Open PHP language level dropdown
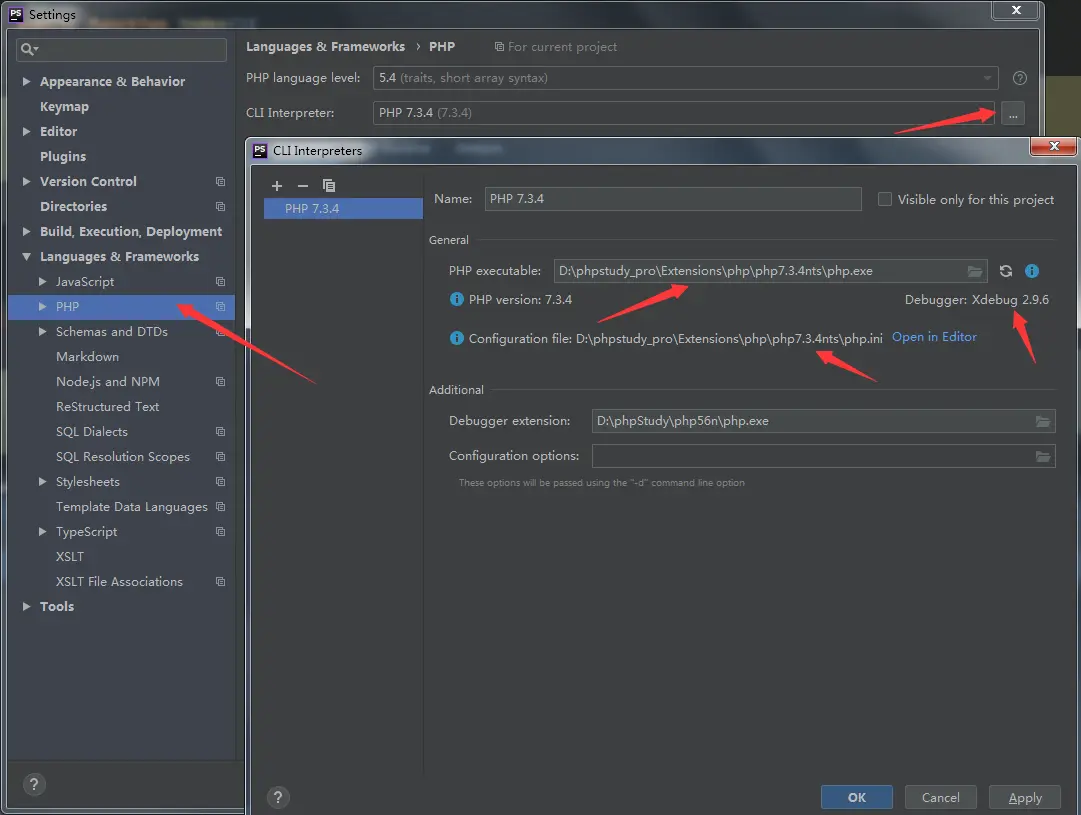Screen dimensions: 1081x815 click(x=686, y=78)
